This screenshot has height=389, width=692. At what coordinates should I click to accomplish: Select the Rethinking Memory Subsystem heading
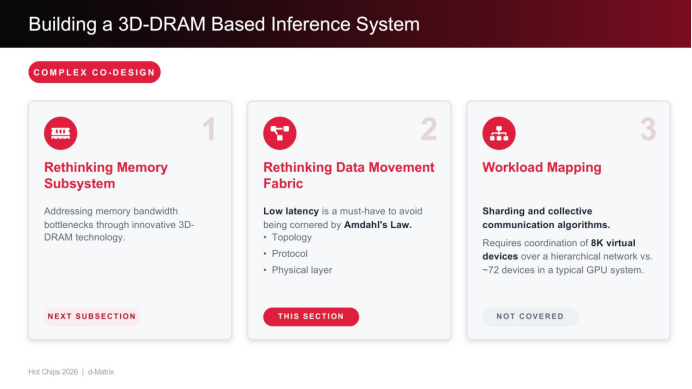[106, 175]
